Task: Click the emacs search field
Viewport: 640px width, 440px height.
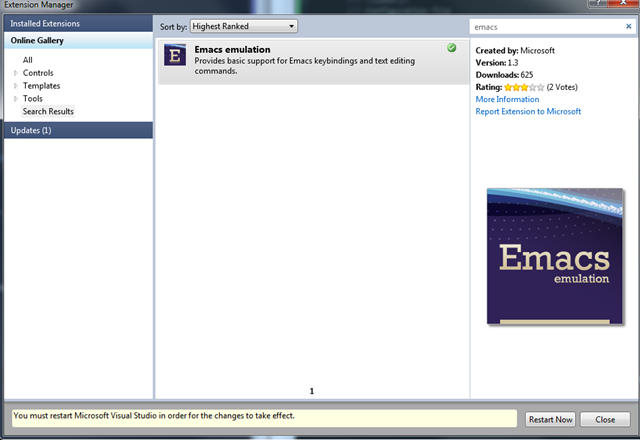Action: point(547,27)
